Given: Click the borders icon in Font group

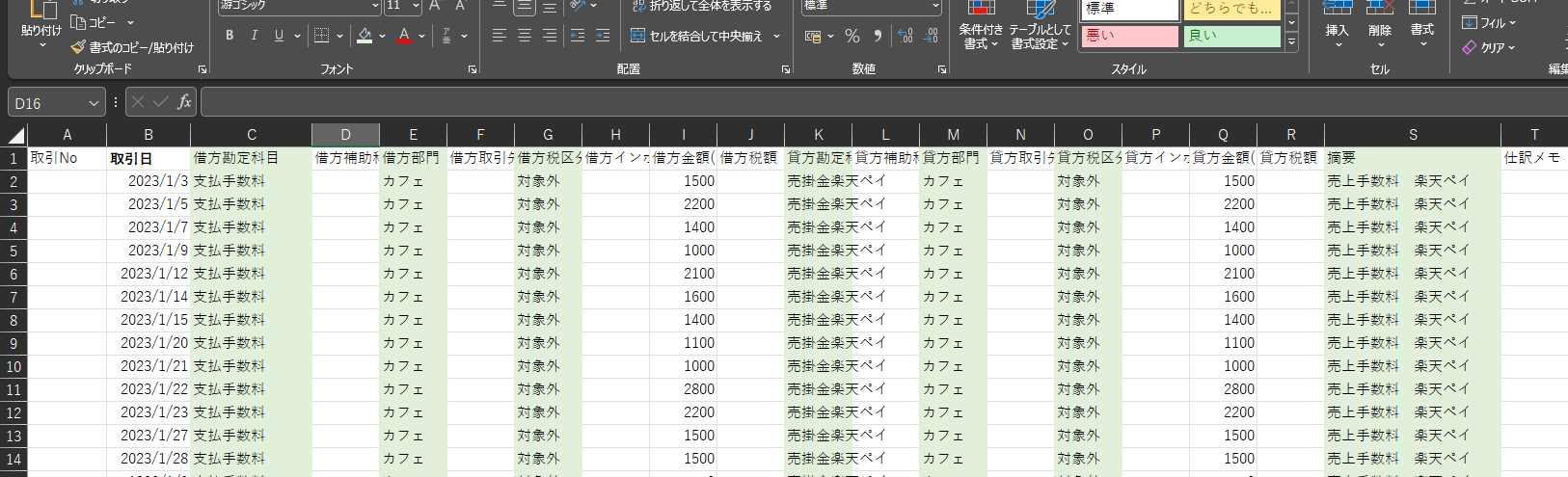Looking at the screenshot, I should (322, 37).
